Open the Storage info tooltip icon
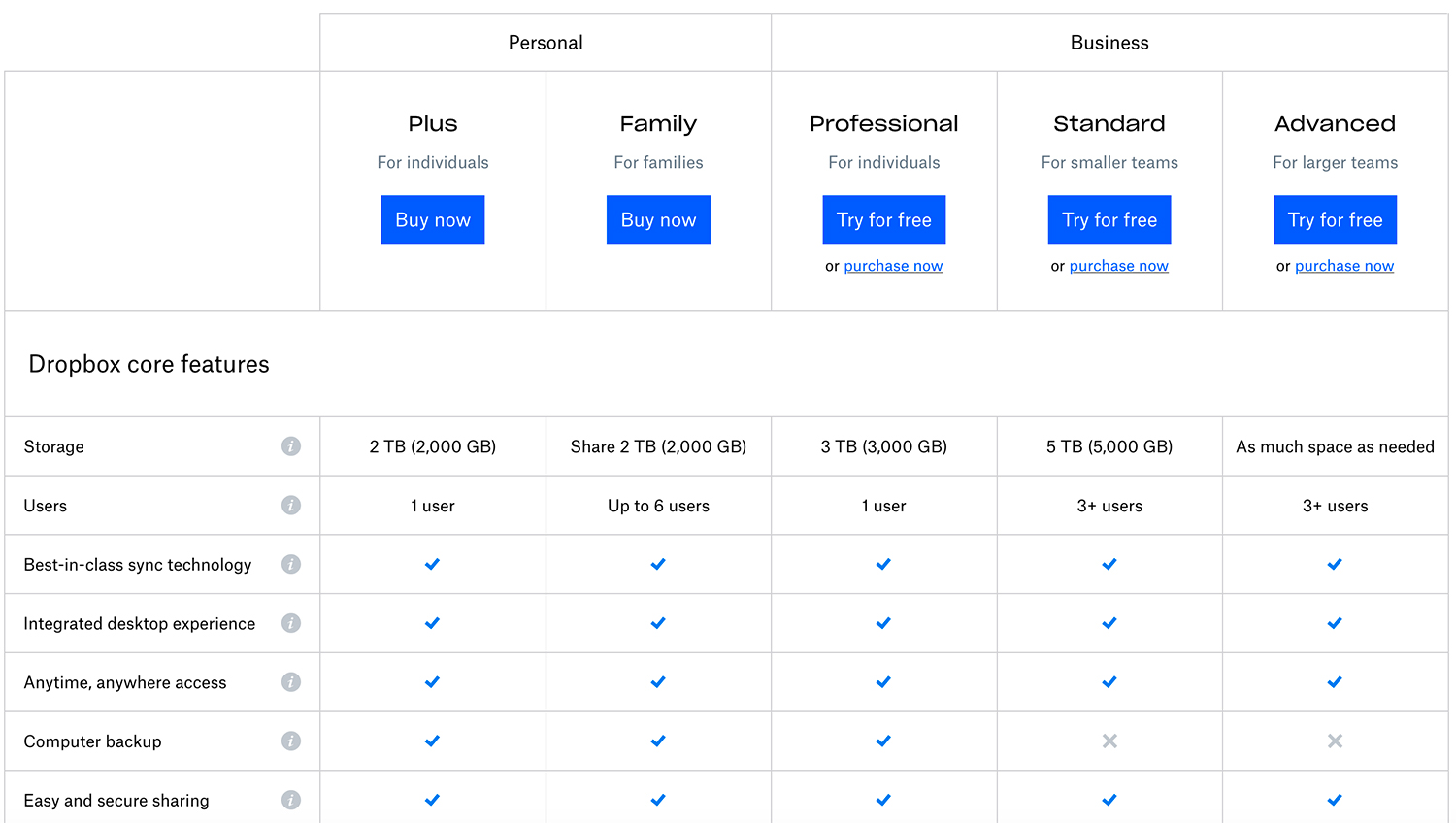 click(x=290, y=446)
